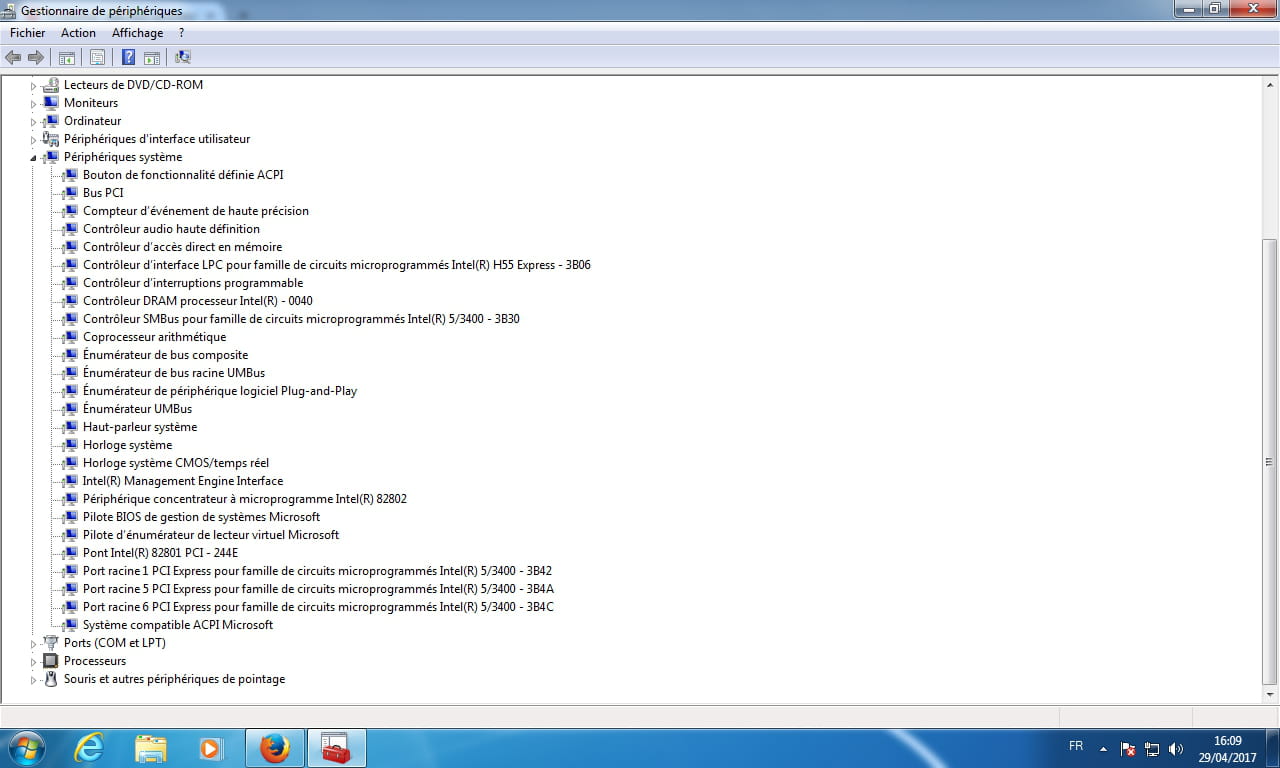Screen dimensions: 1280x768
Task: Open the Action menu
Action: (x=78, y=33)
